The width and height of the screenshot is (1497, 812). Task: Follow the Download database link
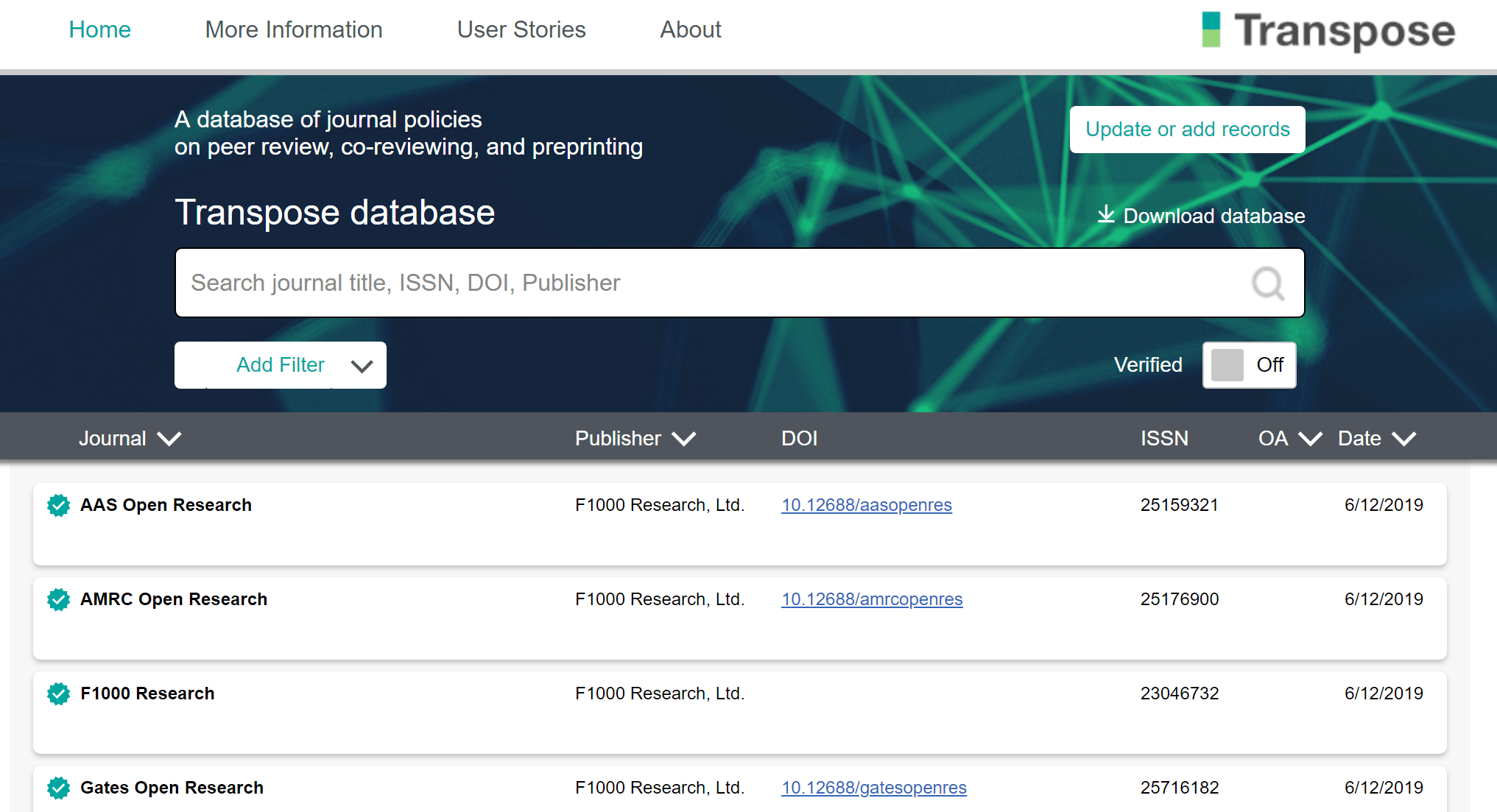1213,215
